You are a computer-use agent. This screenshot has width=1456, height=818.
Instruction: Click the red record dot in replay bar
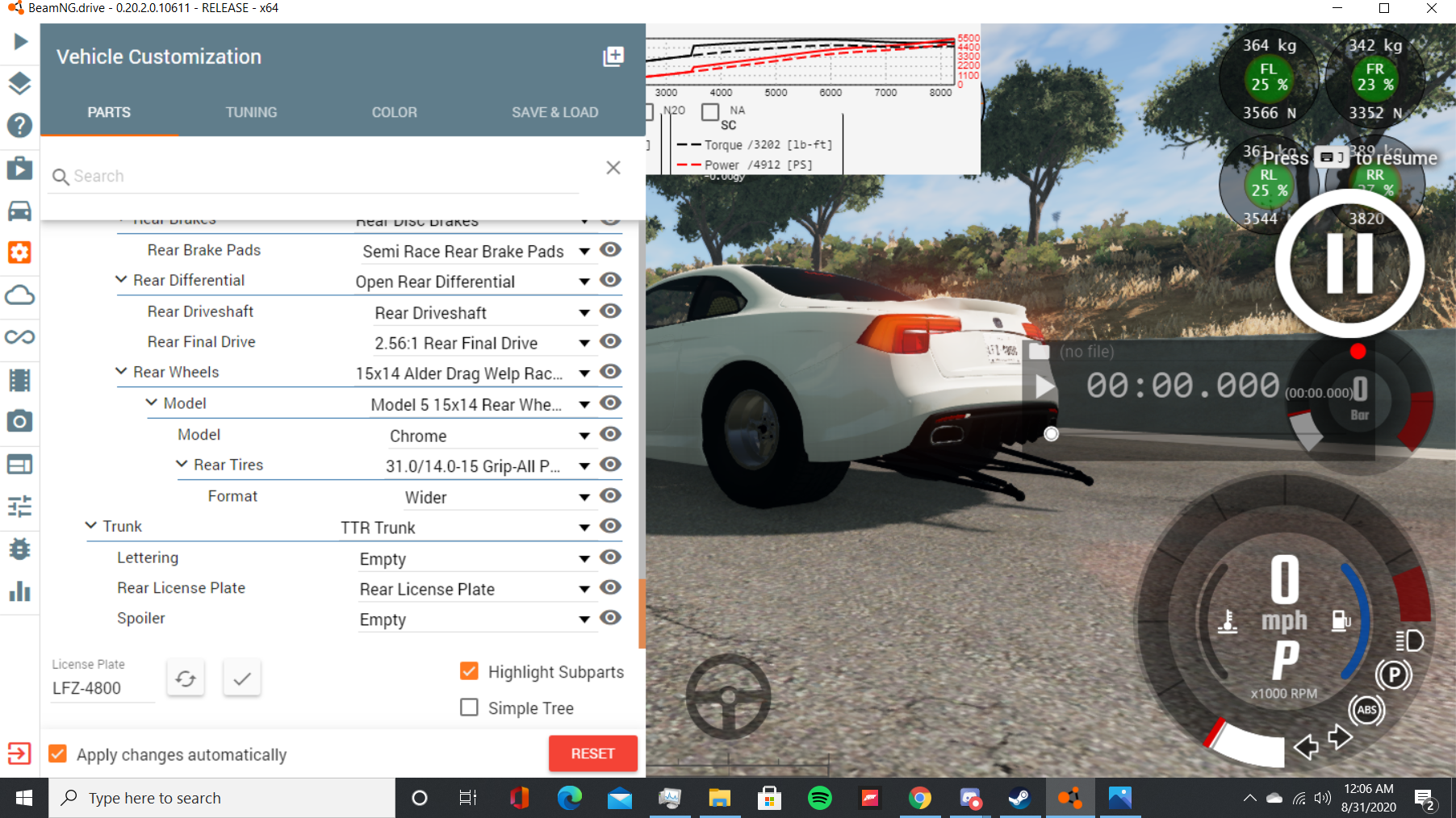point(1358,351)
